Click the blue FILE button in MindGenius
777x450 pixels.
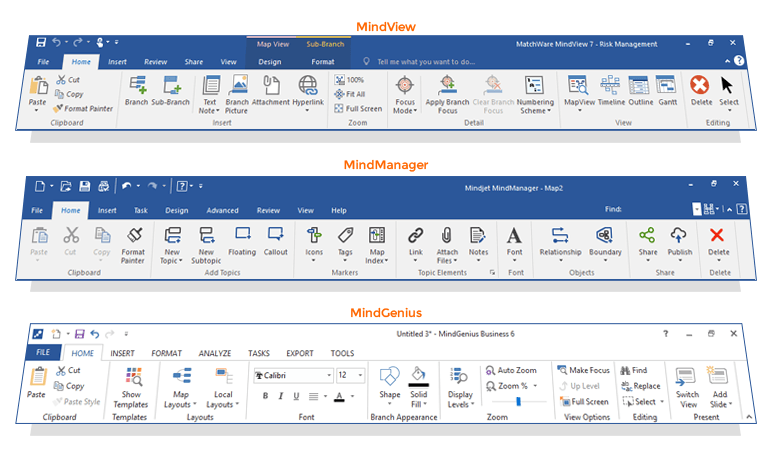coord(43,352)
